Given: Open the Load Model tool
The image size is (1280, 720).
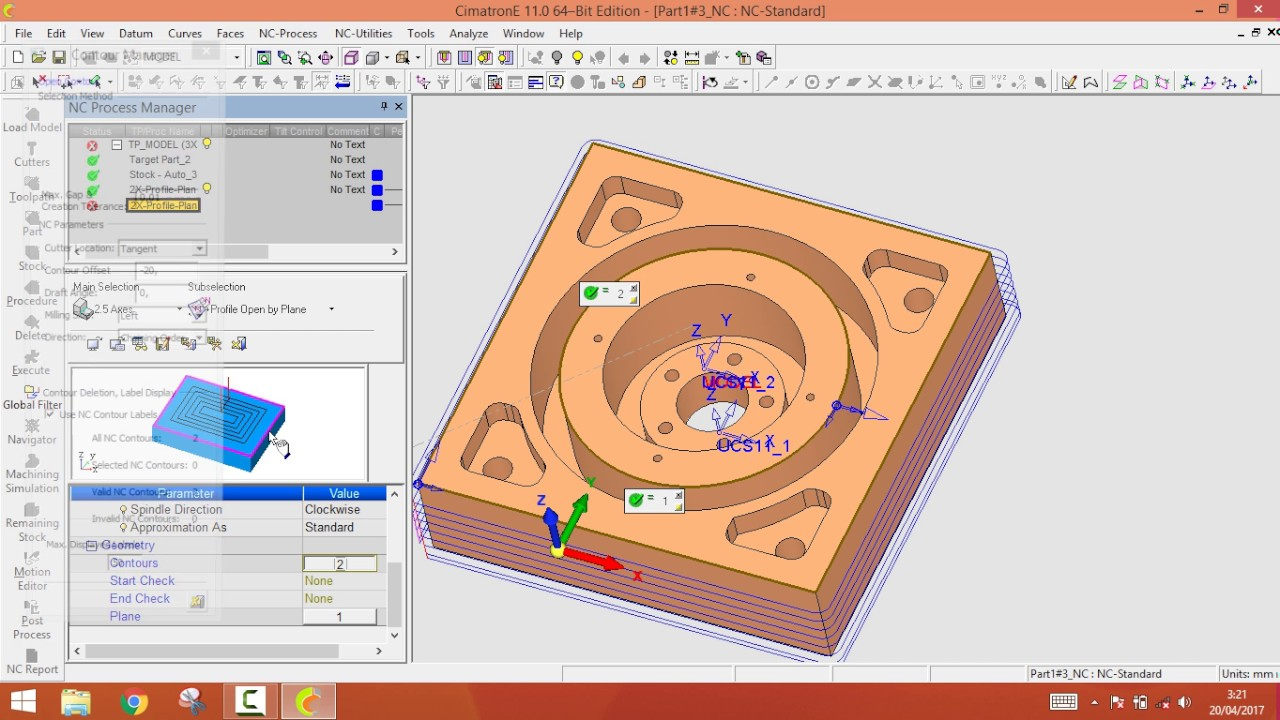Looking at the screenshot, I should pos(32,119).
